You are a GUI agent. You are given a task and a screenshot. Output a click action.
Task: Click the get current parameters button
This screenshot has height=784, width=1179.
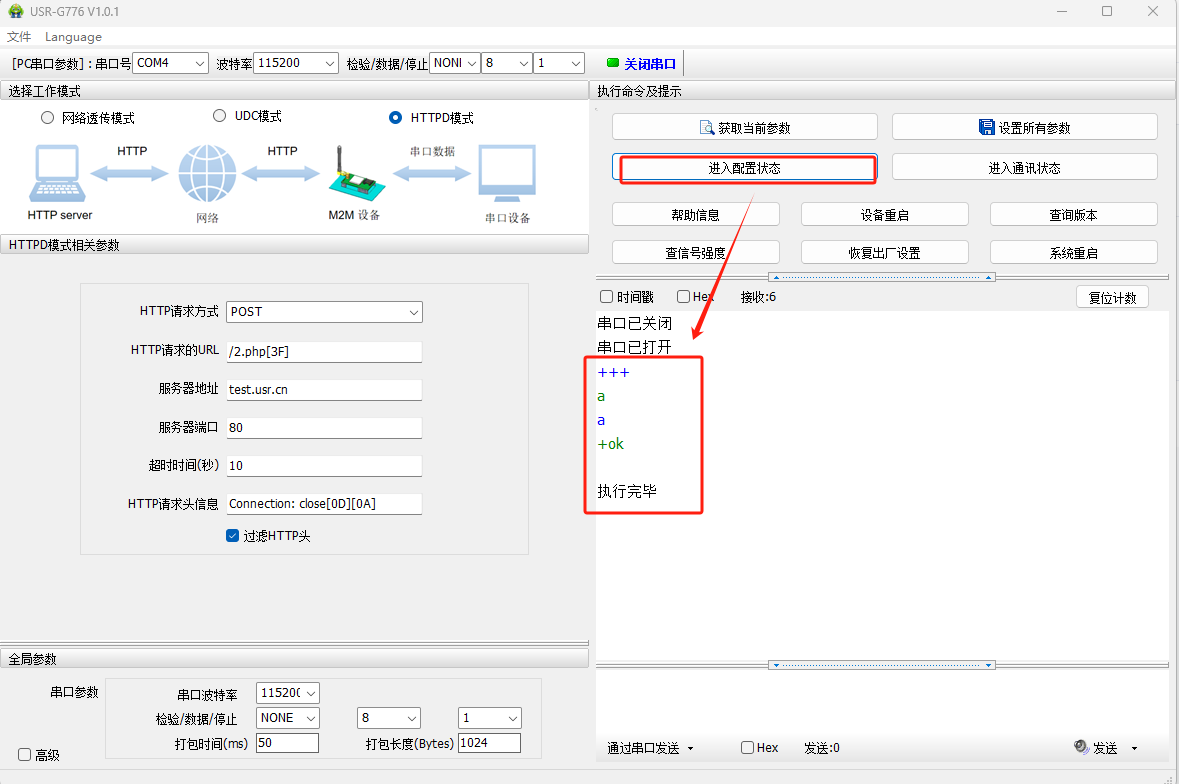click(x=744, y=128)
